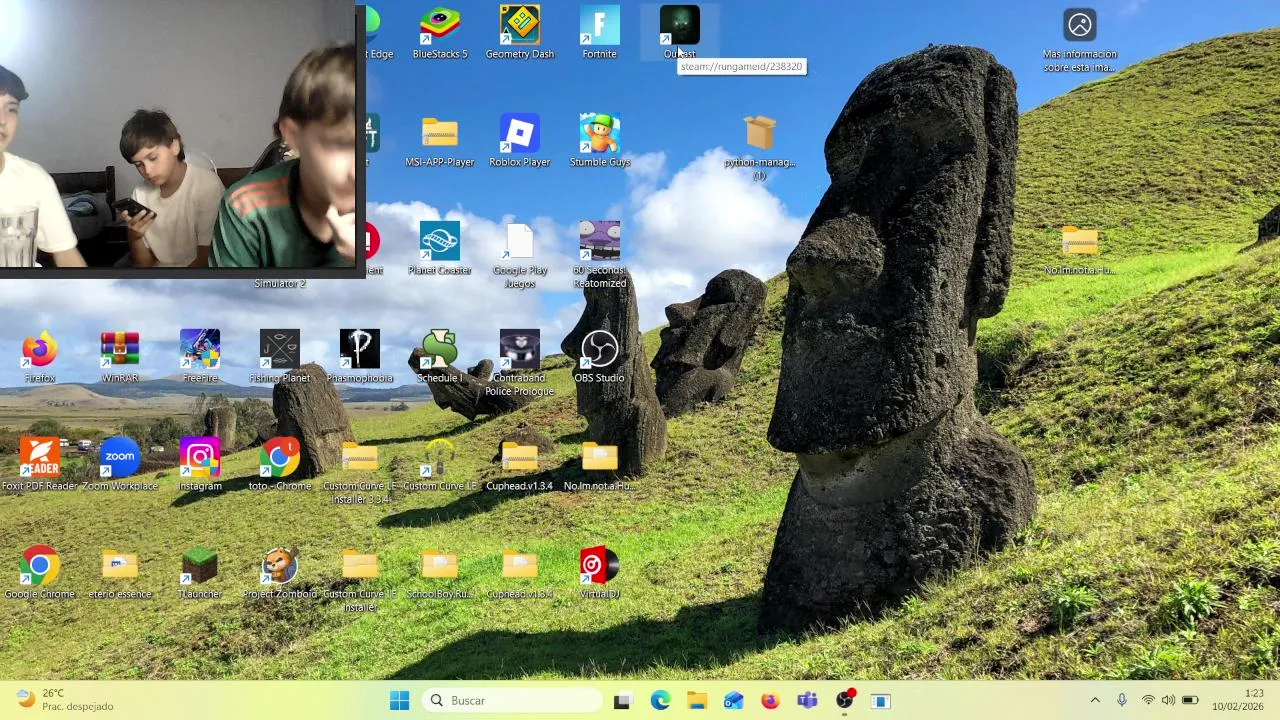Select the Schedule I desktop icon
The image size is (1280, 720).
click(x=440, y=357)
